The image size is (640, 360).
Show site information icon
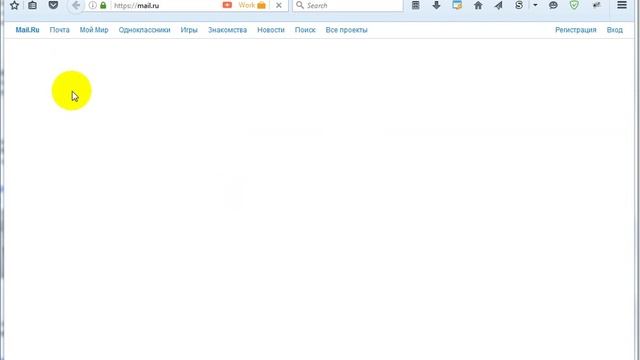point(93,5)
